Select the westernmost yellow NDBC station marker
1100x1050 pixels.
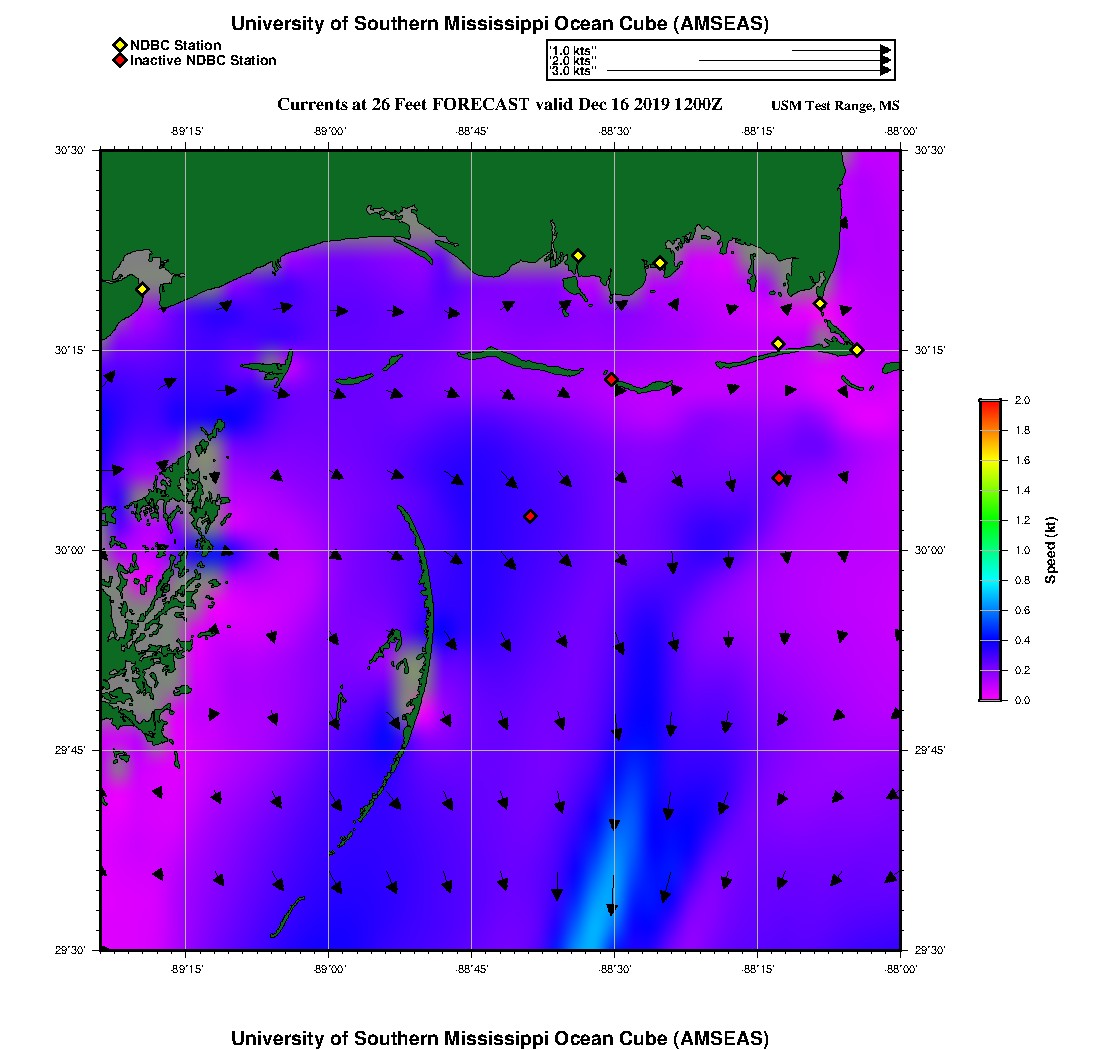[142, 289]
